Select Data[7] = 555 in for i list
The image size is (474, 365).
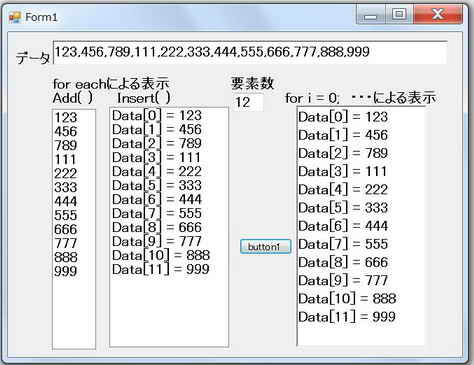point(343,244)
